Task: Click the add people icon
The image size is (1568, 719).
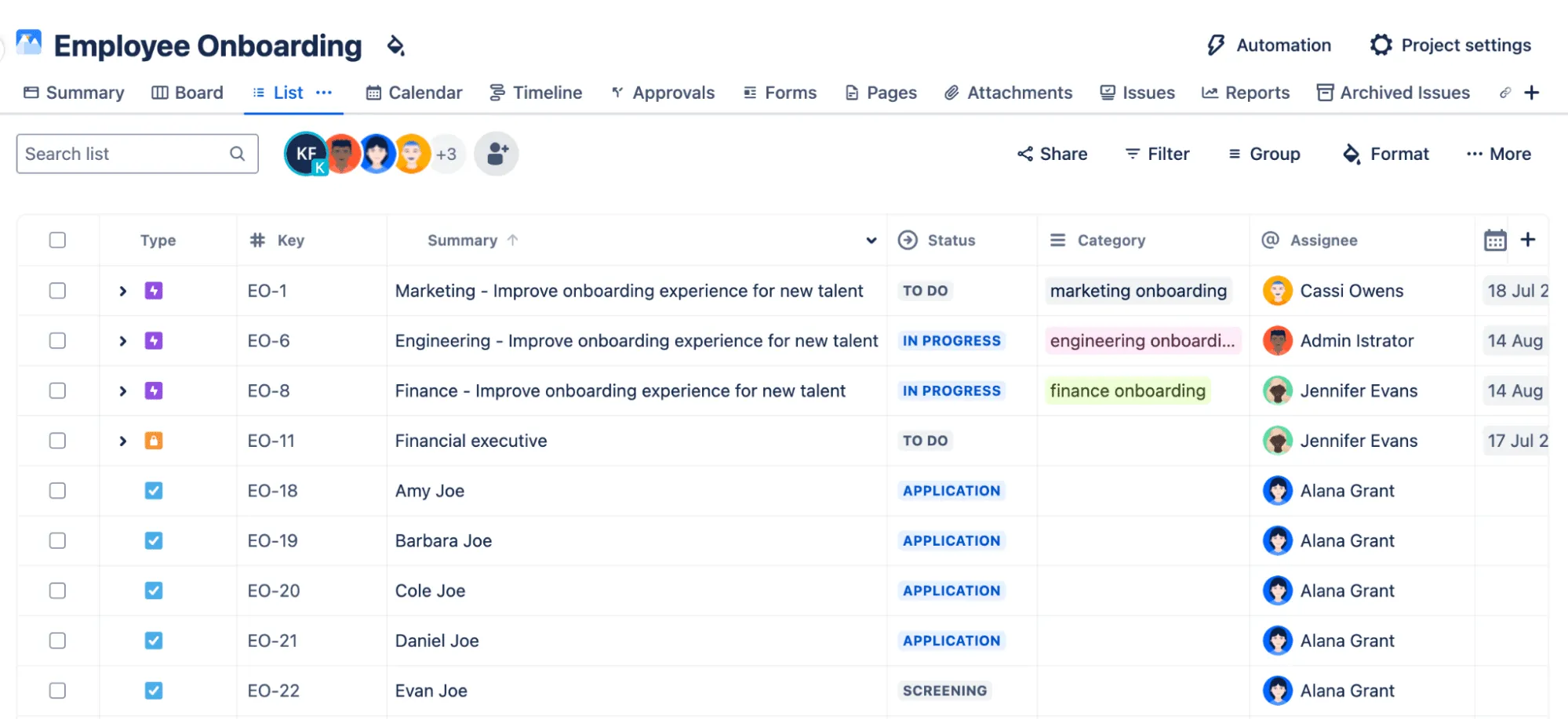Action: (497, 154)
